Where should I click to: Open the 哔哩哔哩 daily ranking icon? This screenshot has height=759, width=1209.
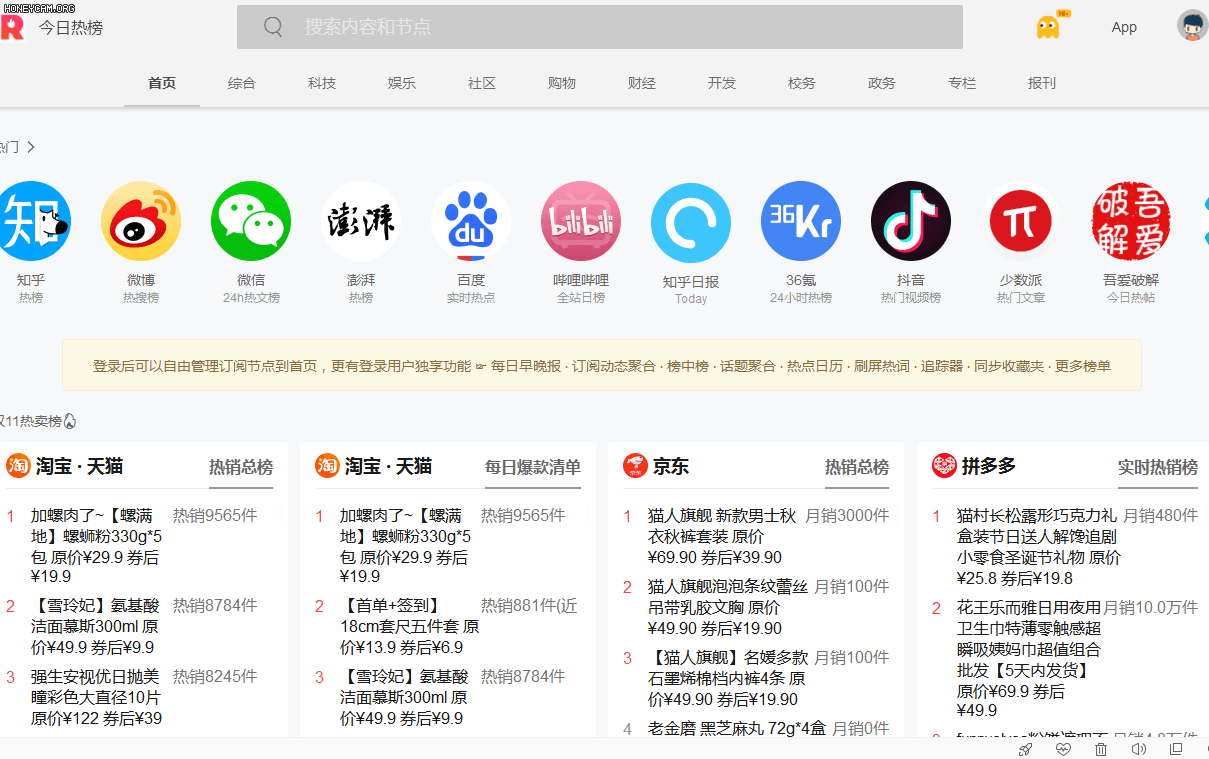pyautogui.click(x=581, y=221)
